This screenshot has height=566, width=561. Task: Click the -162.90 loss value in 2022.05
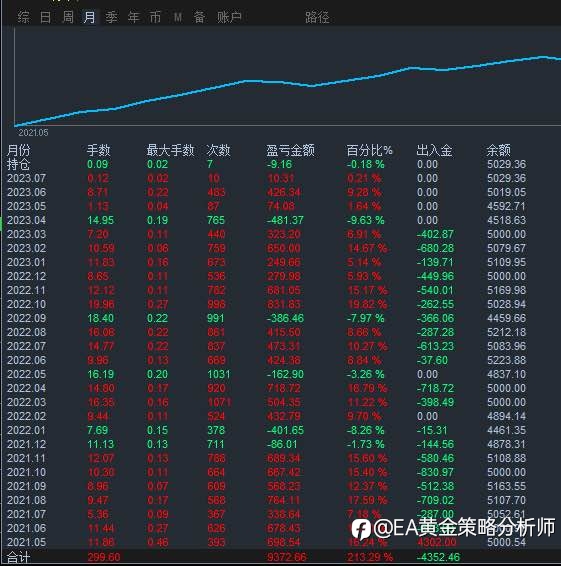tap(285, 374)
